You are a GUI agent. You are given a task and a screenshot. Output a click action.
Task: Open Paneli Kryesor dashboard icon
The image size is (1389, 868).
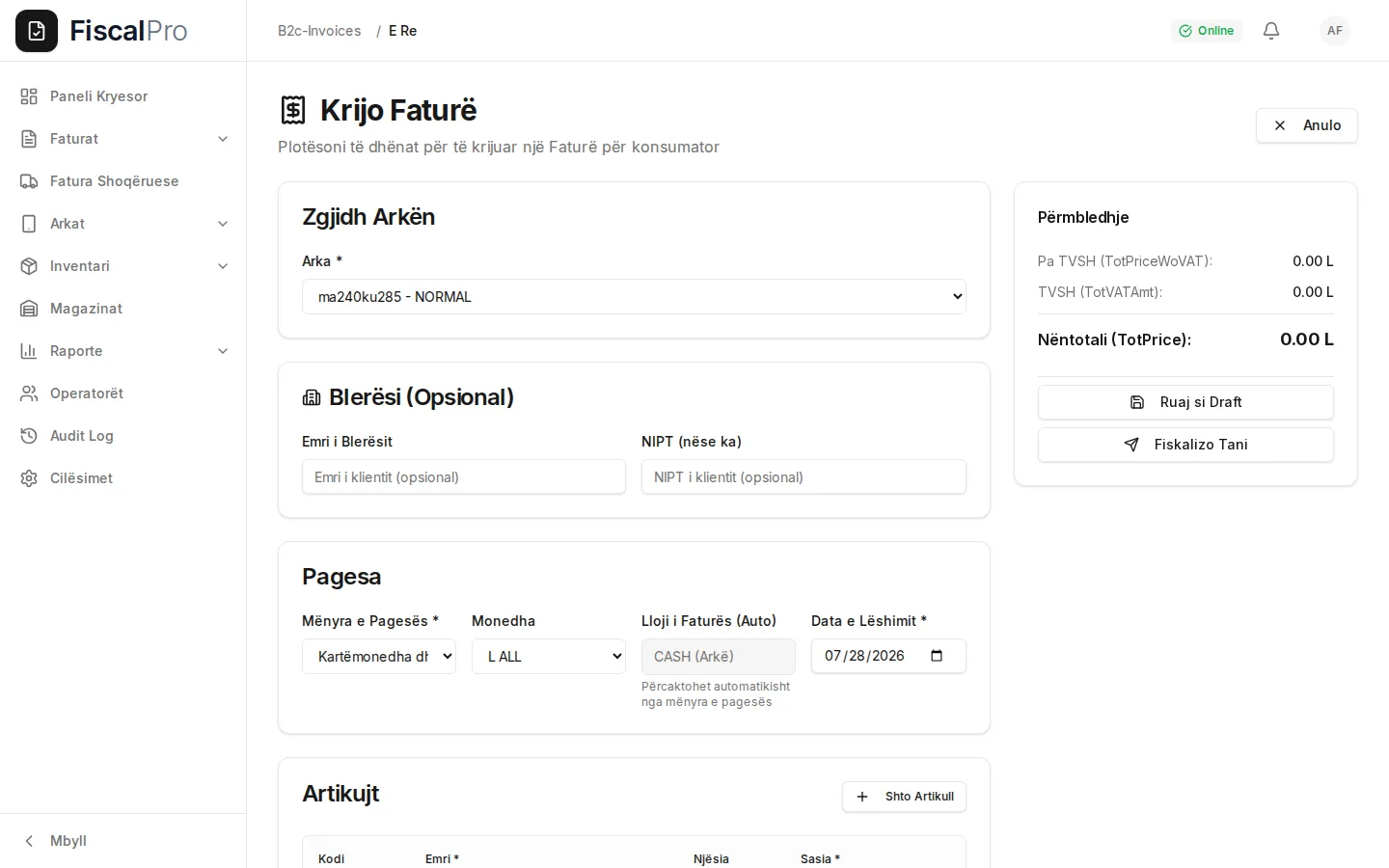29,96
